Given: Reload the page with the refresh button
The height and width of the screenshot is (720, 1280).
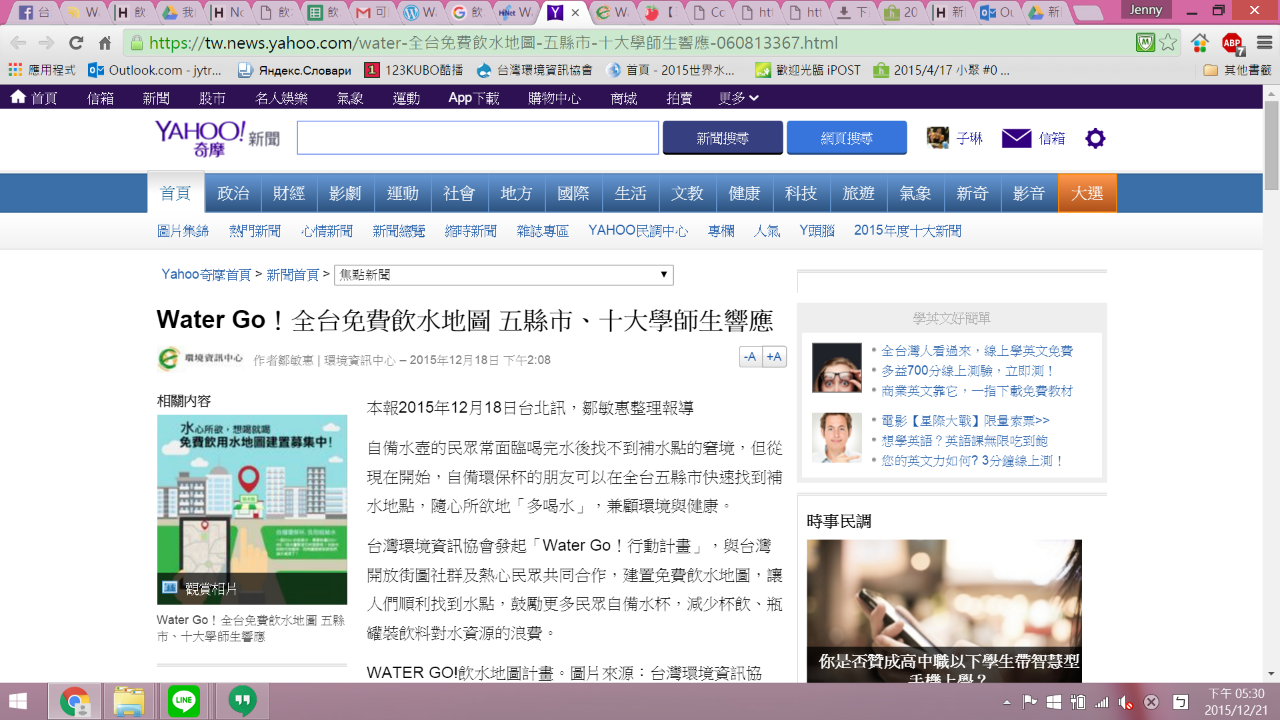Looking at the screenshot, I should pos(75,43).
